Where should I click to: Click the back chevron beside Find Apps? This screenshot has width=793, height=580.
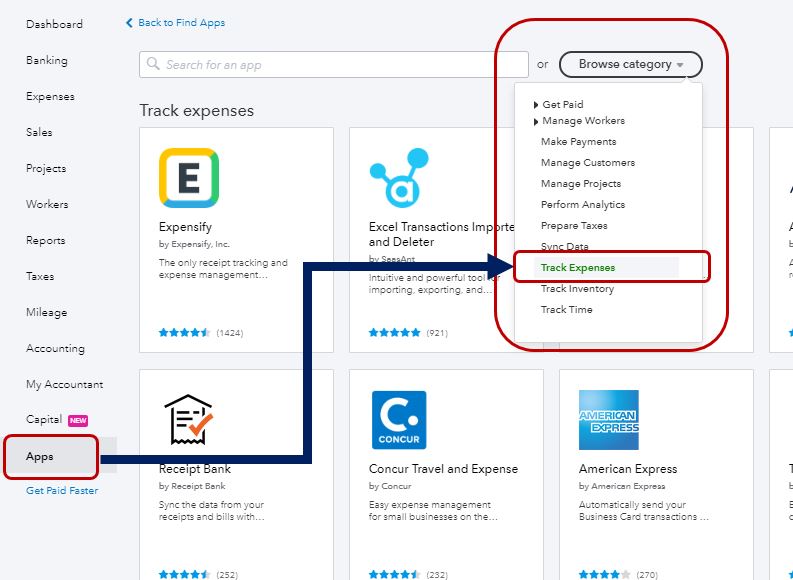coord(129,23)
